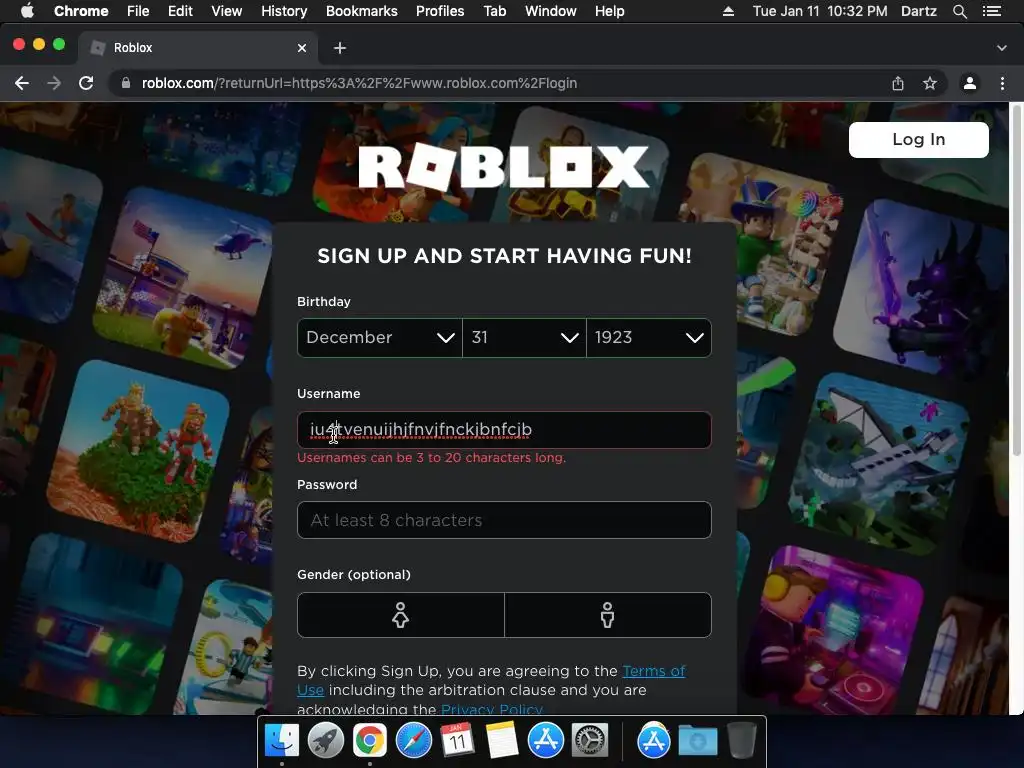Open the Help menu
This screenshot has width=1024, height=768.
pos(609,11)
